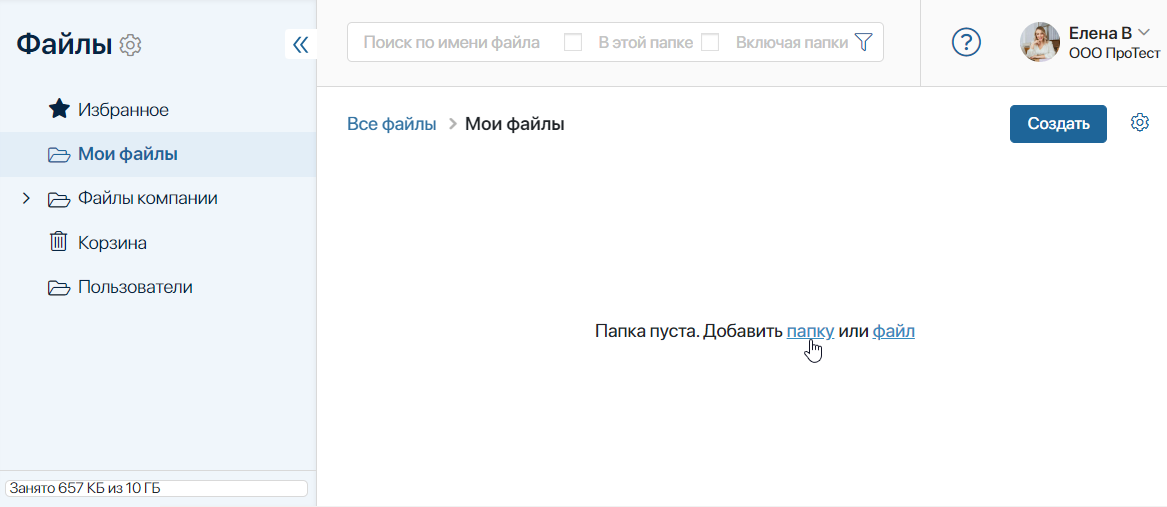The image size is (1167, 507).
Task: Enable the 'В этой папке' checkbox
Action: click(572, 42)
